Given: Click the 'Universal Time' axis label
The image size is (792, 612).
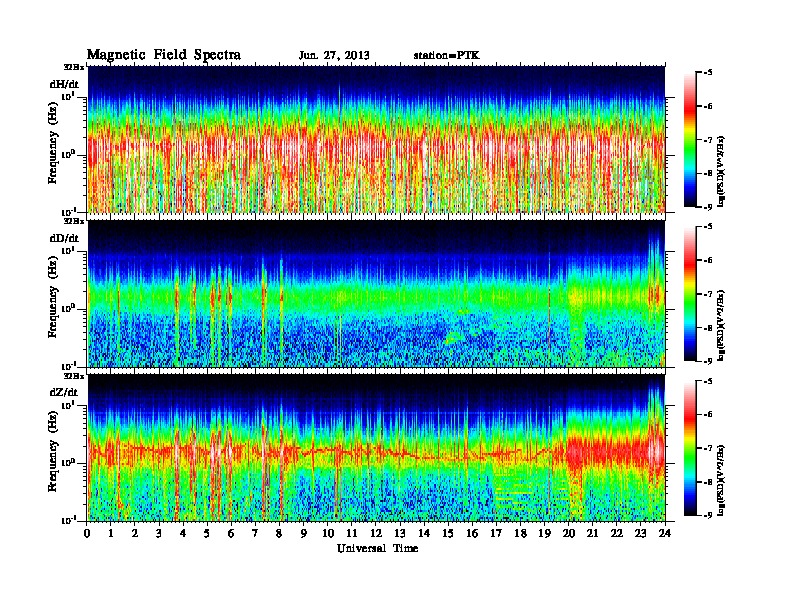Looking at the screenshot, I should tap(377, 548).
